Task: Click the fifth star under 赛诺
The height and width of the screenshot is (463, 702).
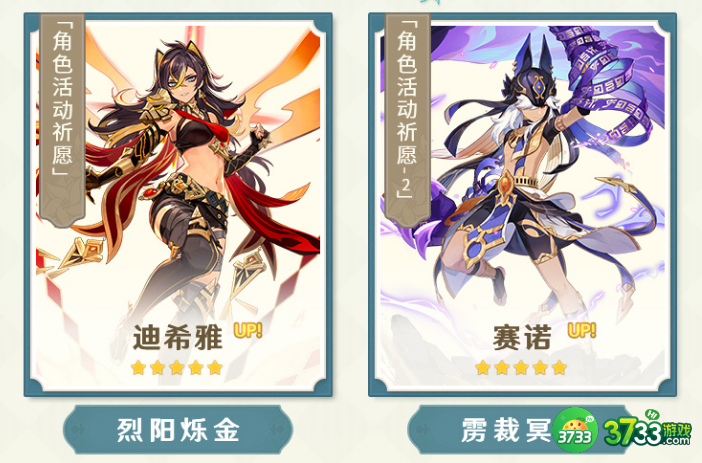Action: coord(559,368)
